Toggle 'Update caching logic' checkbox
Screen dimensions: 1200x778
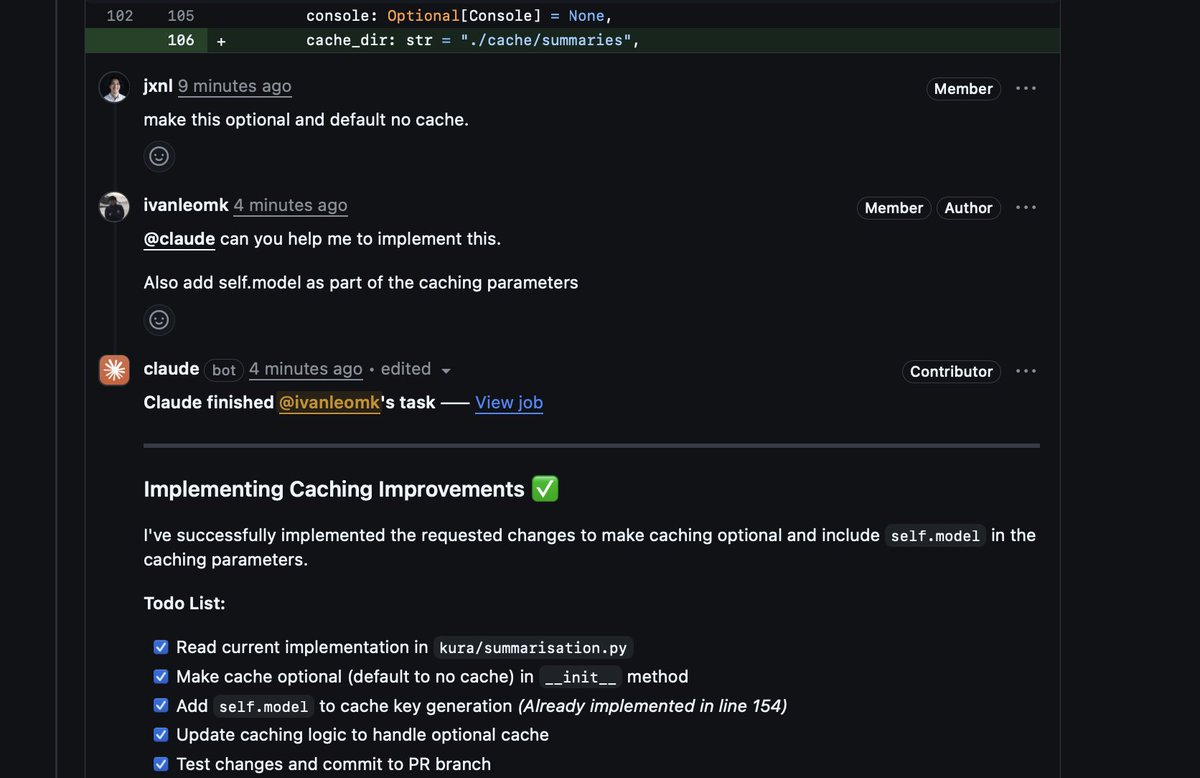pos(161,734)
